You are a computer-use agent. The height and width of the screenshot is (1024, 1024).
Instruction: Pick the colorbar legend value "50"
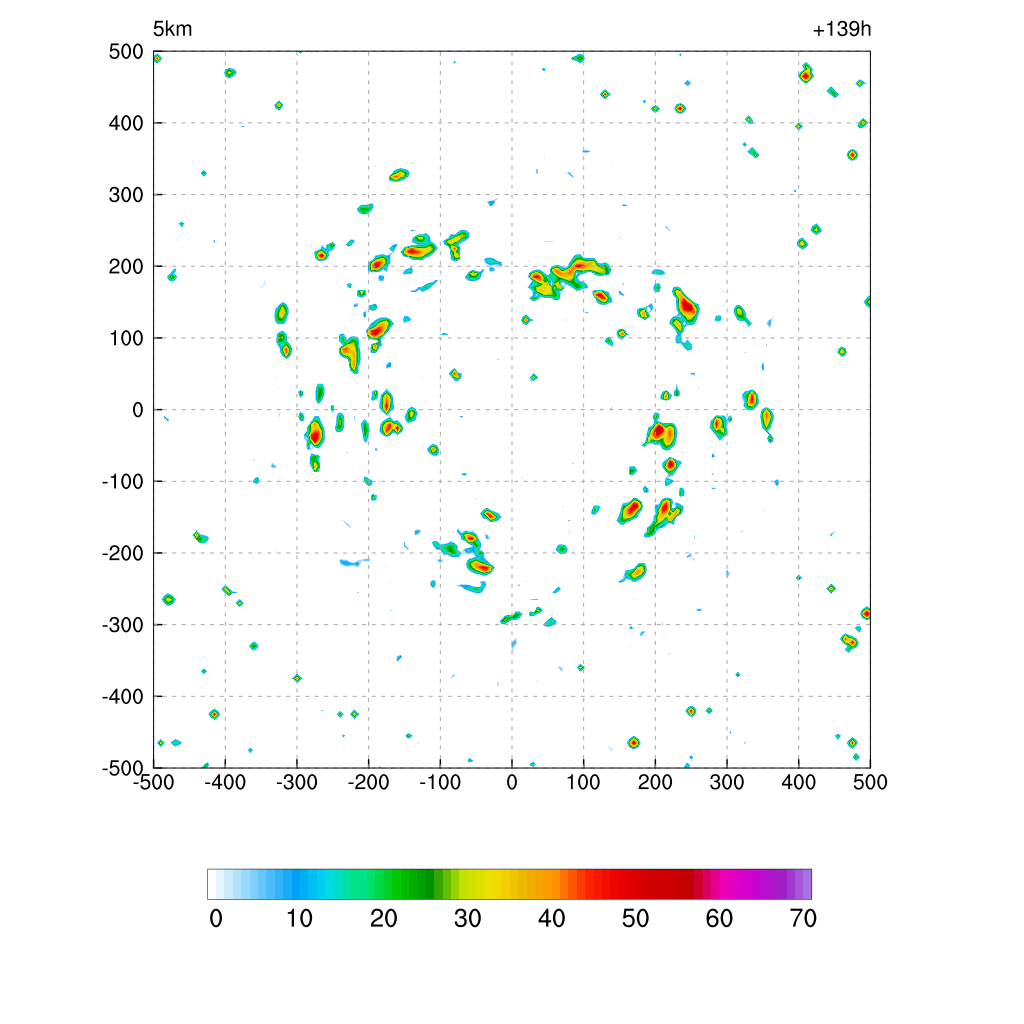pos(635,919)
